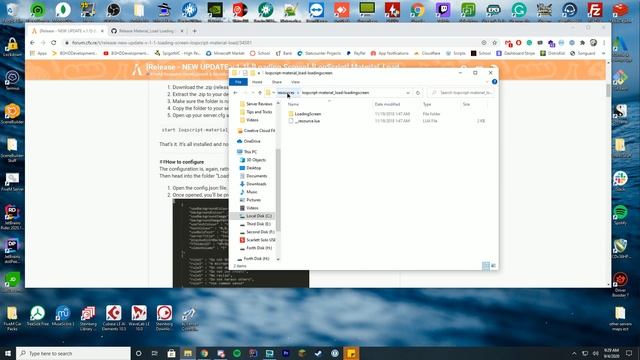This screenshot has width=640, height=360.
Task: Open the Minecraft Market bookmark
Action: pos(225,53)
